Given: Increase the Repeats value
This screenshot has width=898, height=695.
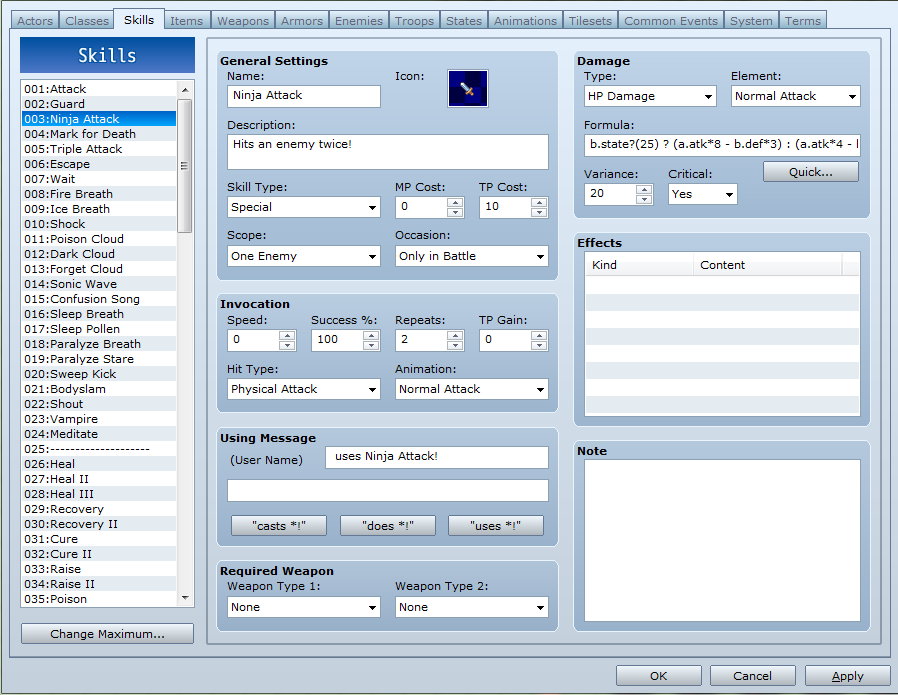Looking at the screenshot, I should [x=455, y=335].
